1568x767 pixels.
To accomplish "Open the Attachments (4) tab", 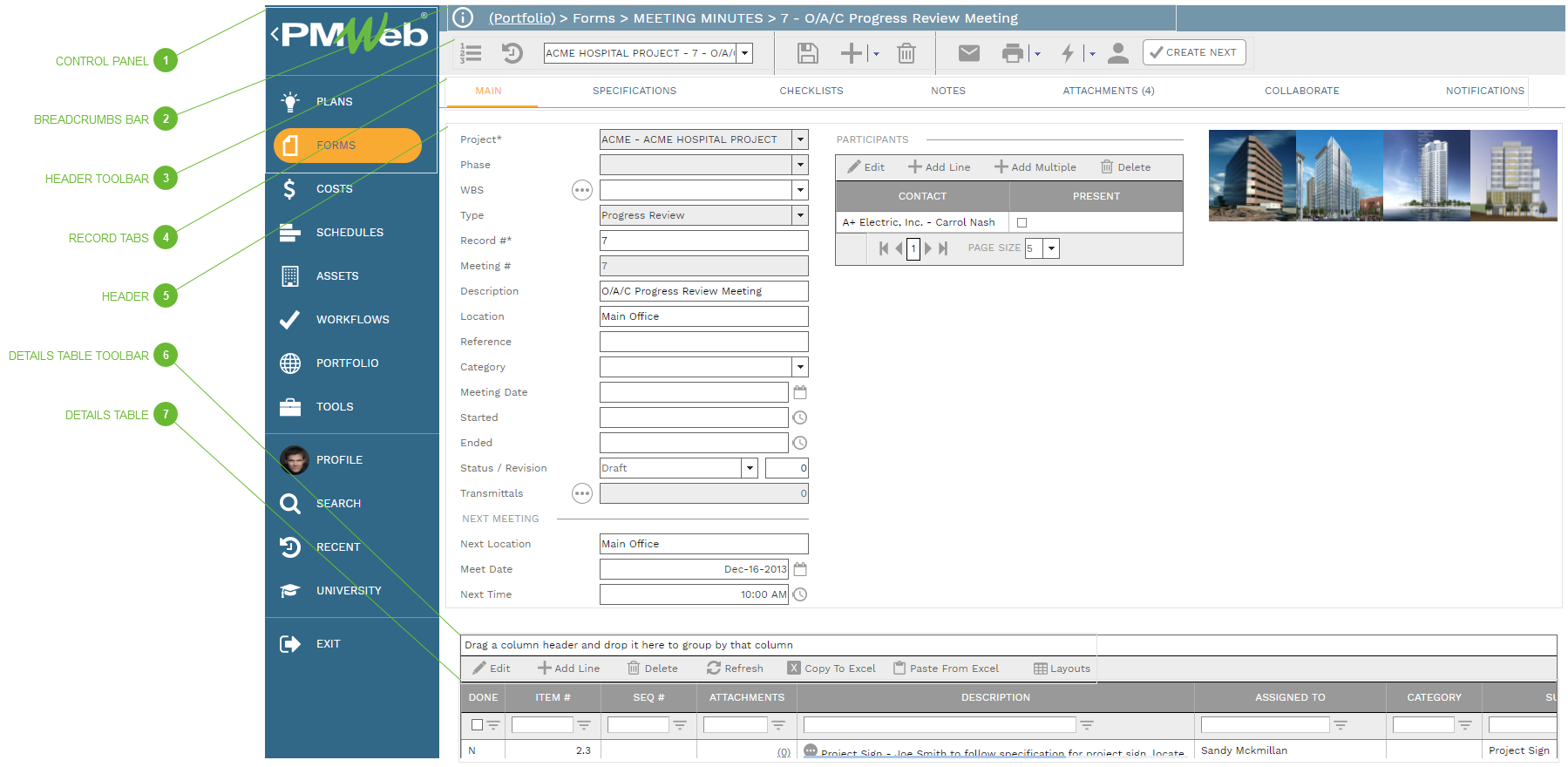I will point(1108,91).
